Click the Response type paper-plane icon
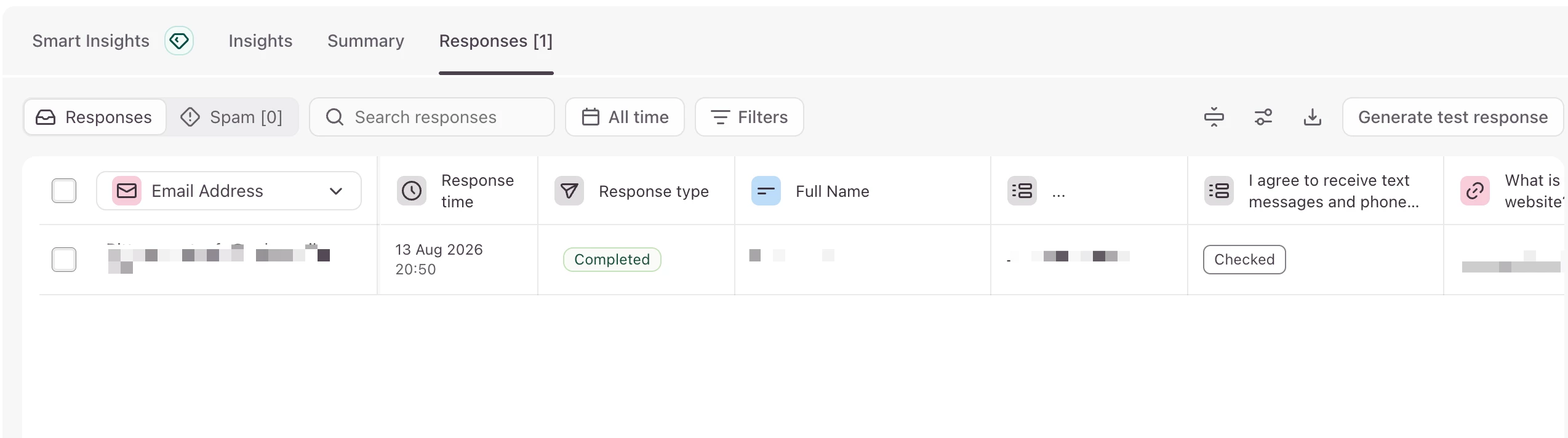Image resolution: width=1568 pixels, height=438 pixels. pos(569,191)
